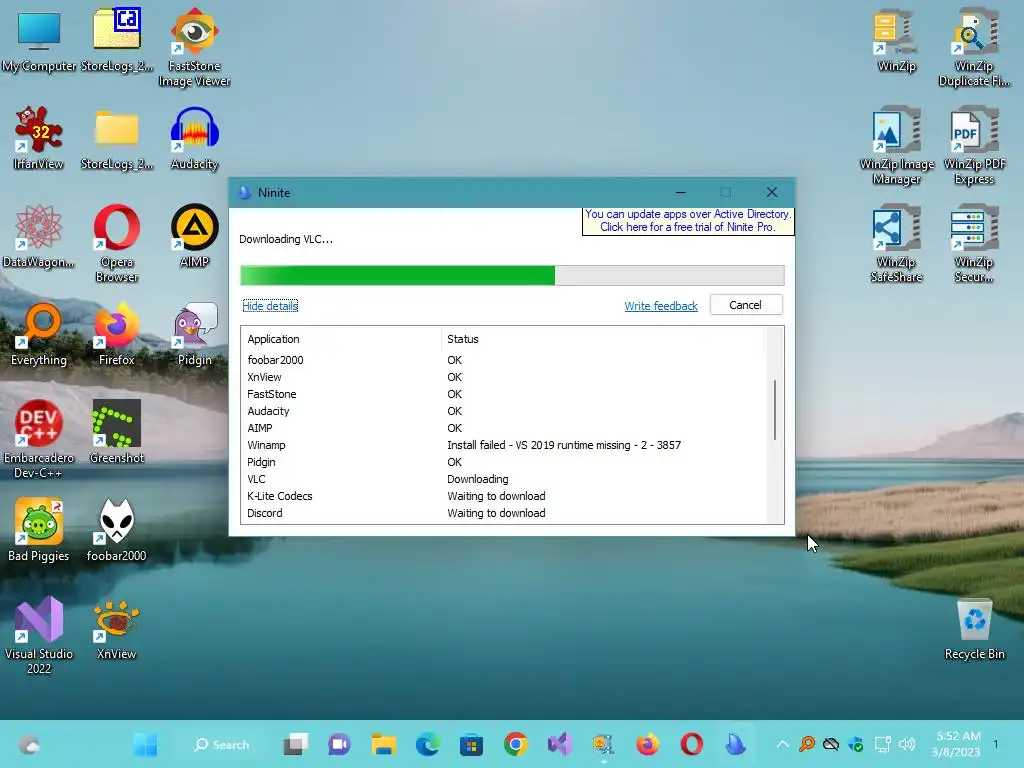Select the XnView row in Ninite list
The width and height of the screenshot is (1024, 768).
pyautogui.click(x=503, y=377)
